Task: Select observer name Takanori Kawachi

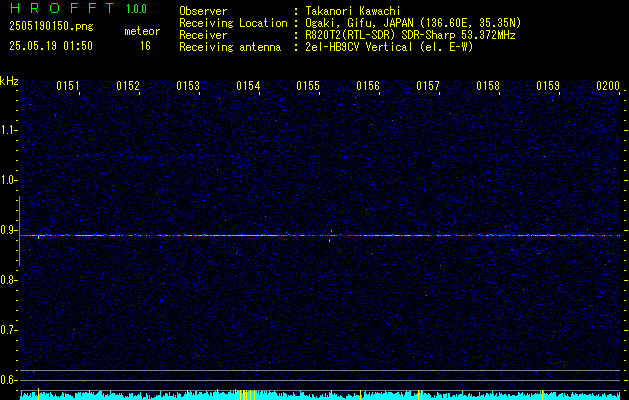Action: pos(353,11)
